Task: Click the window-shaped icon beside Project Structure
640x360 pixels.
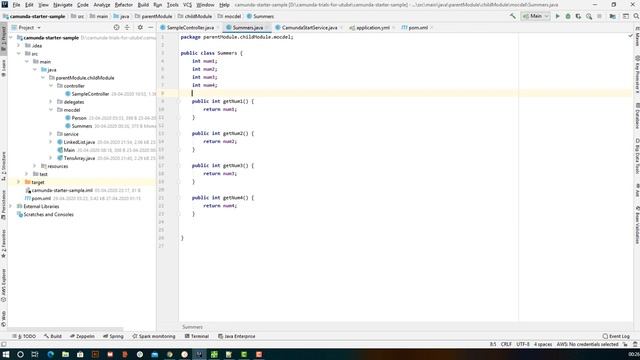Action: 626,16
